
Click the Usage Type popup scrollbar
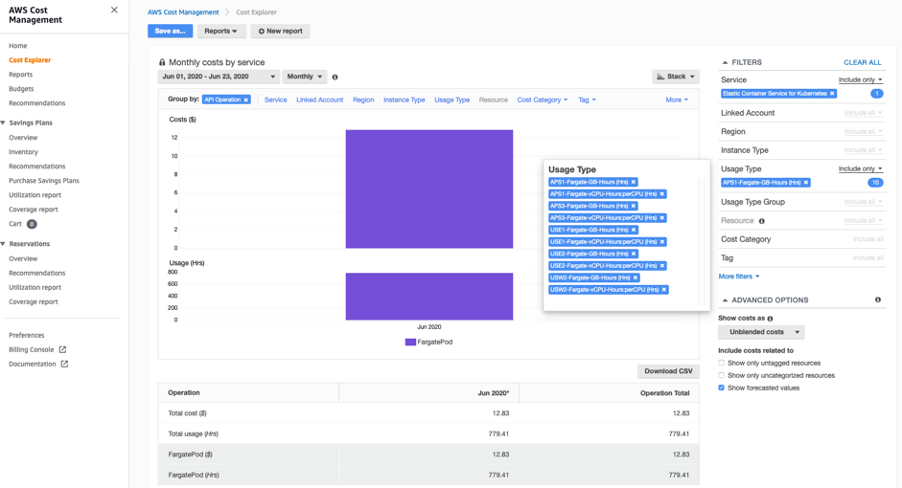coord(701,241)
